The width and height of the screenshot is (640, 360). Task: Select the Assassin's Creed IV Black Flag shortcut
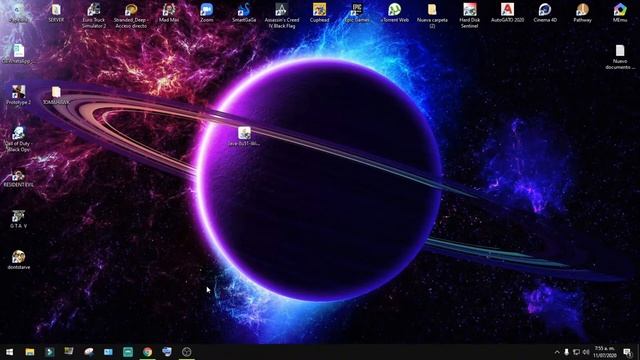point(282,16)
